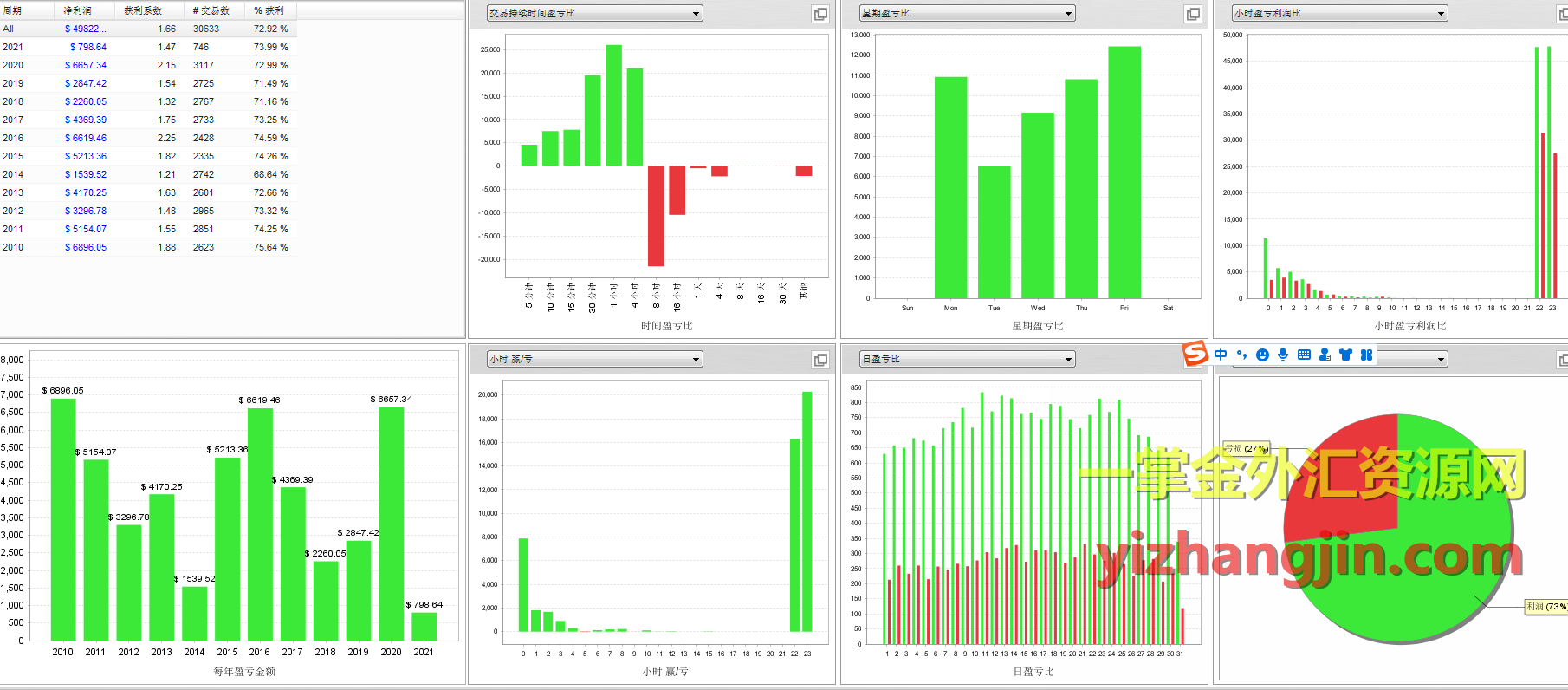Image resolution: width=1568 pixels, height=690 pixels.
Task: Expand the 小时盈亏利润比 dropdown
Action: coord(1339,13)
